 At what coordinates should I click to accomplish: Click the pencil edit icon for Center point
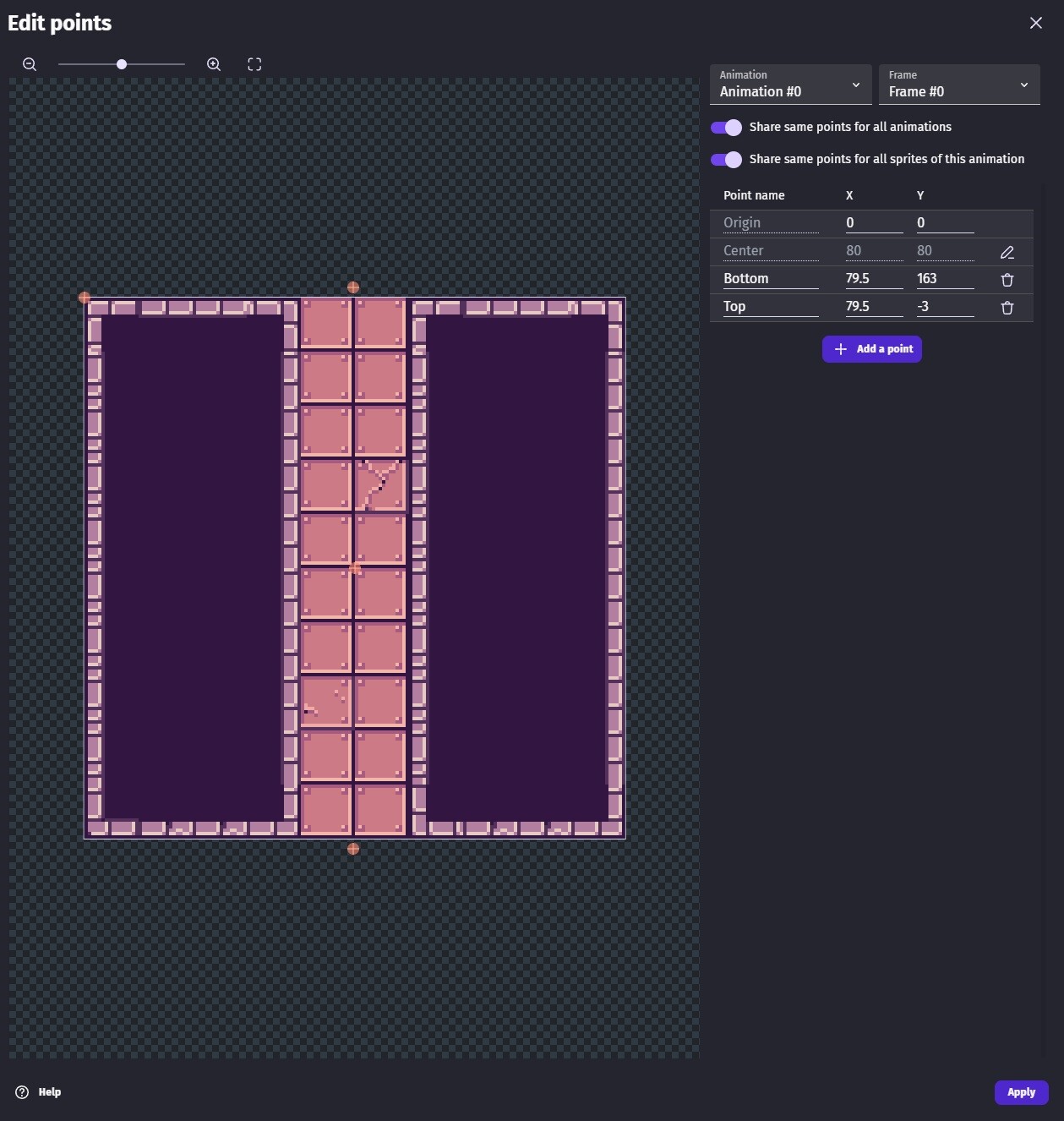(x=1007, y=252)
